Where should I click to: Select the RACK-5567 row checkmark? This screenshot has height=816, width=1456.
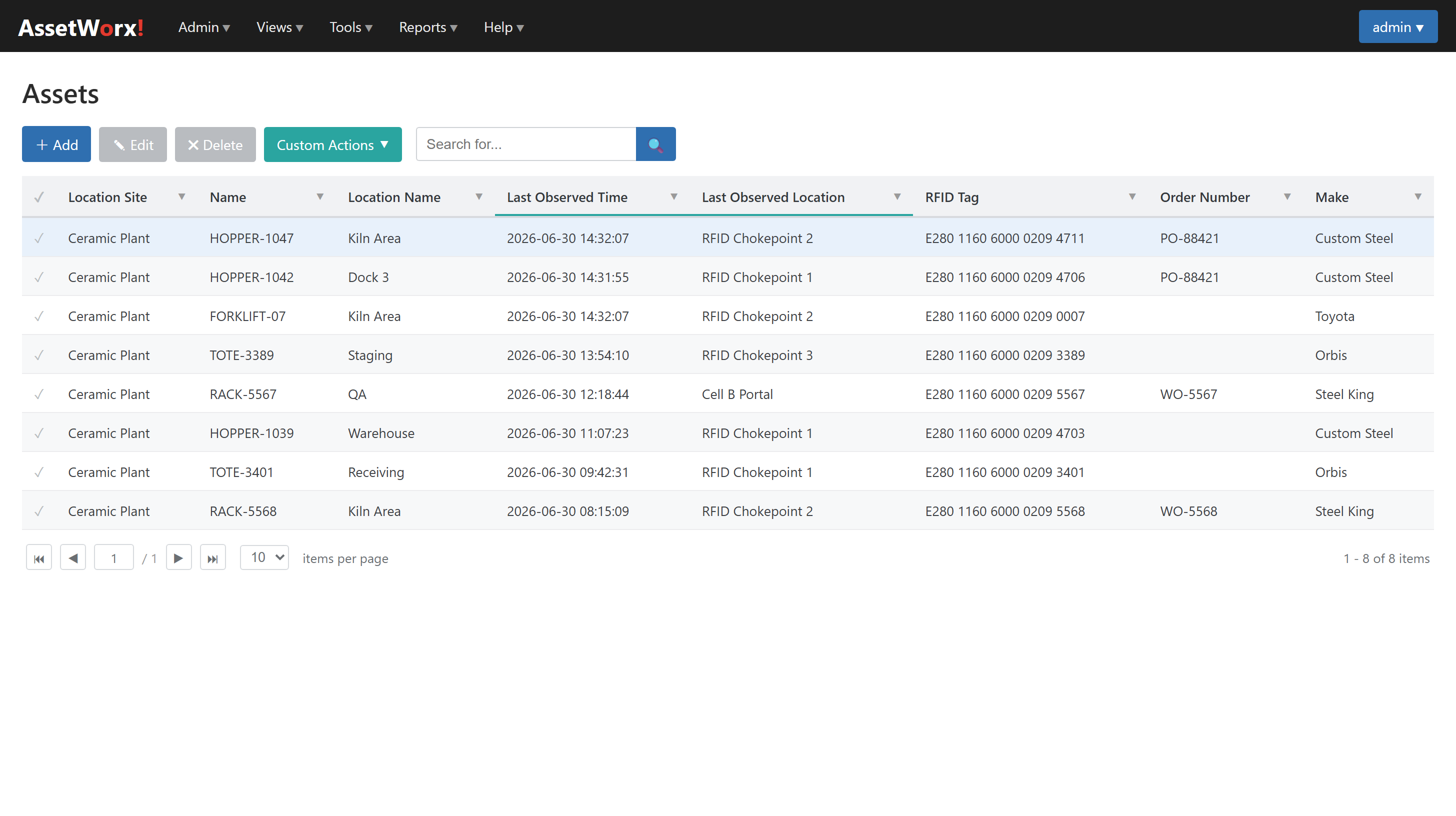39,394
